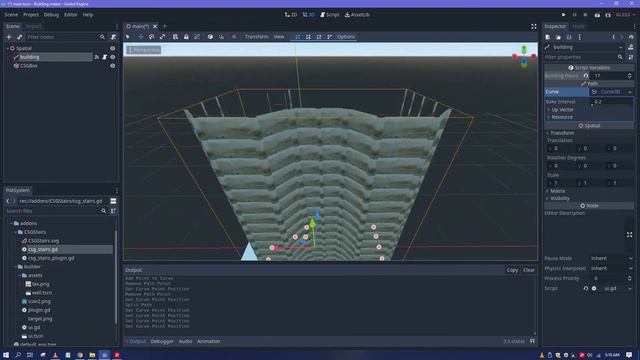Instance a child scene with the link icon
640x360 pixels.
pos(19,37)
